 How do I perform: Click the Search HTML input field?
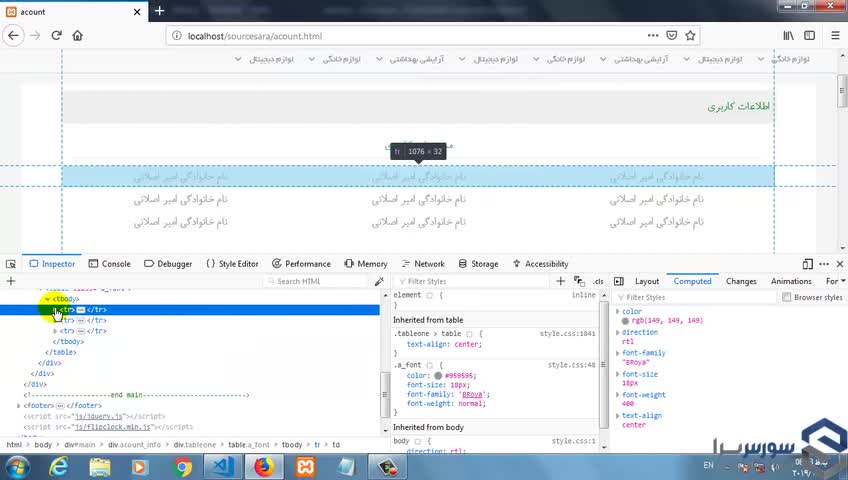[x=317, y=281]
